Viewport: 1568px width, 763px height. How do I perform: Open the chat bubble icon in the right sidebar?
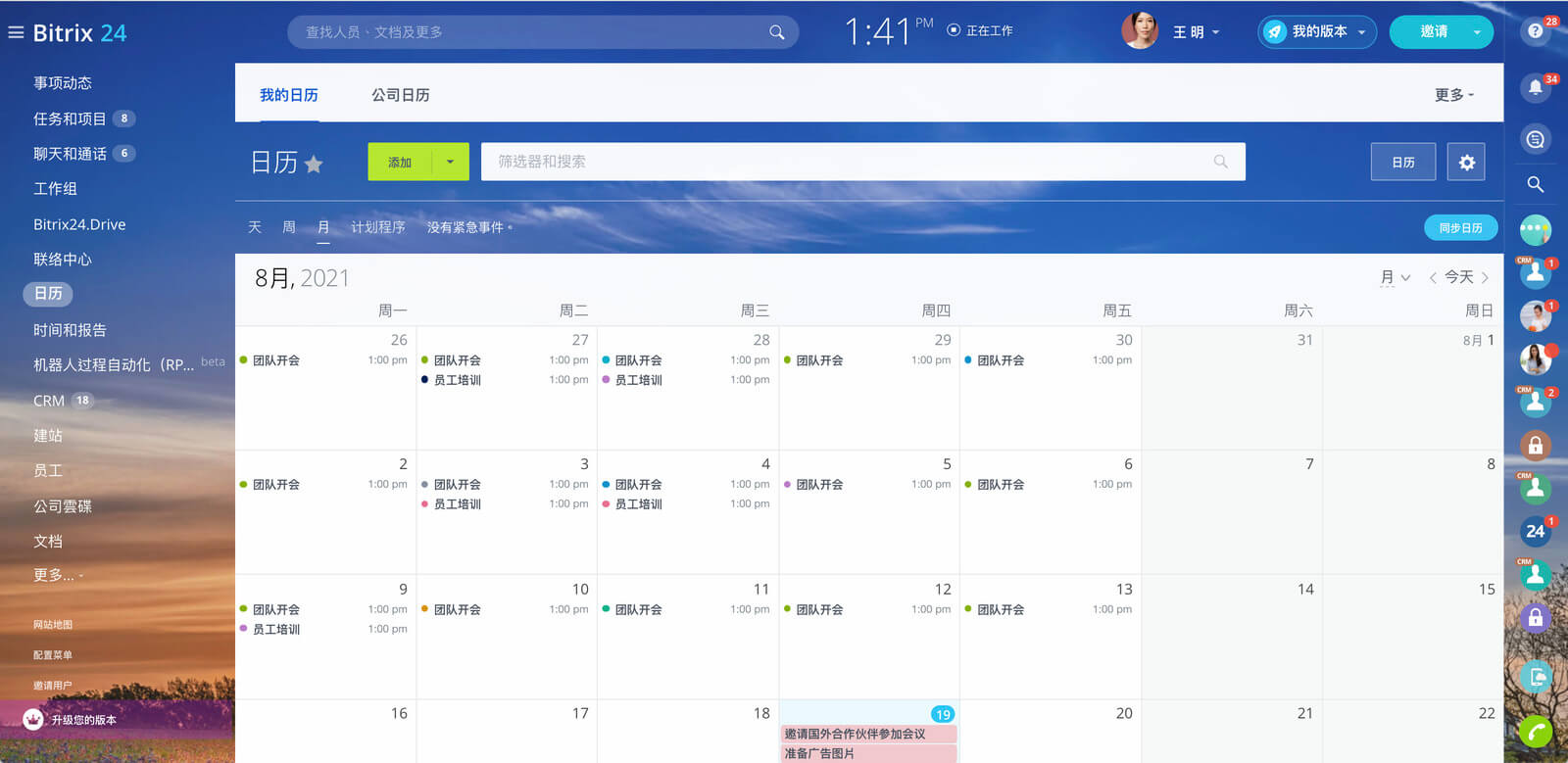coord(1535,139)
